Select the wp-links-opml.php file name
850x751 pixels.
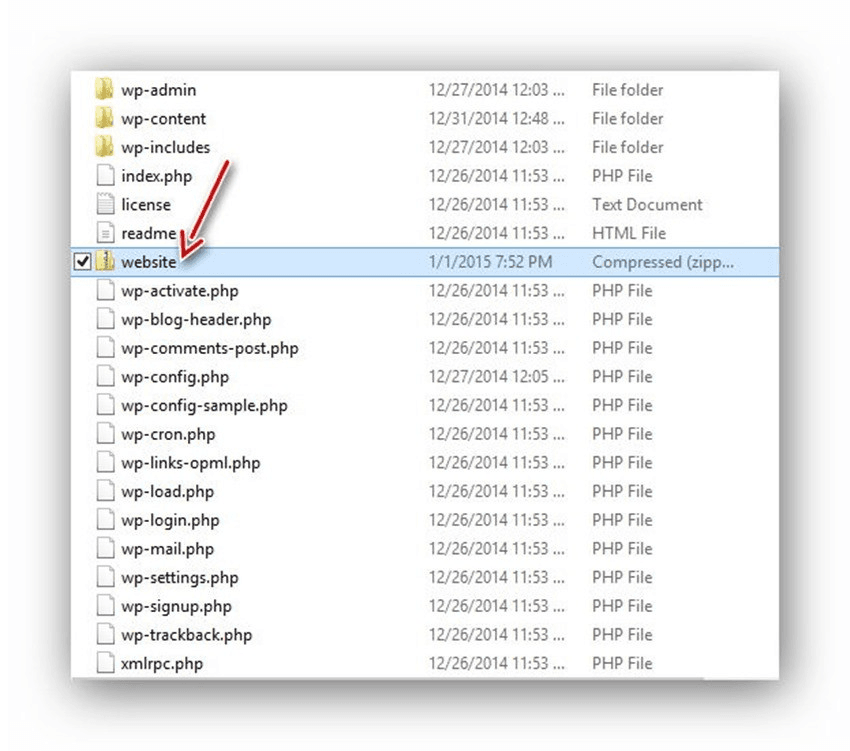[x=190, y=464]
